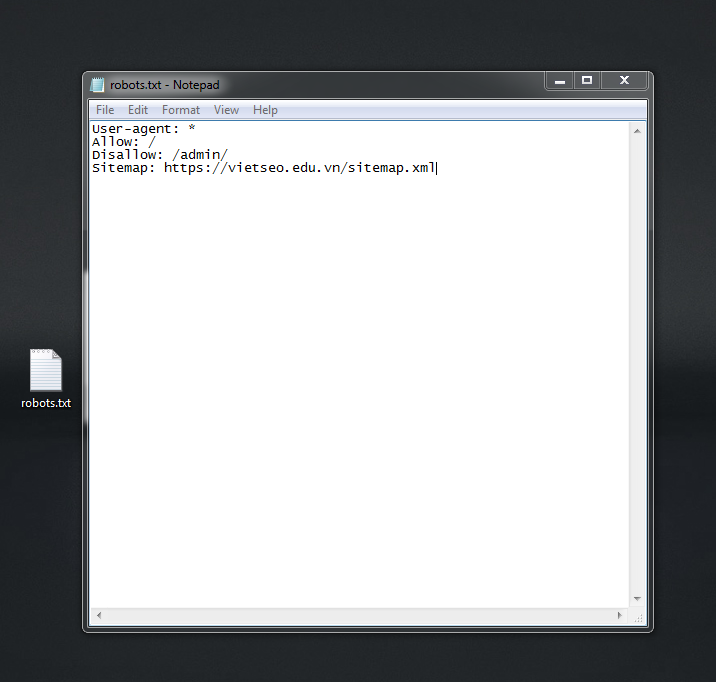
Task: Minimize the Notepad window
Action: (560, 81)
